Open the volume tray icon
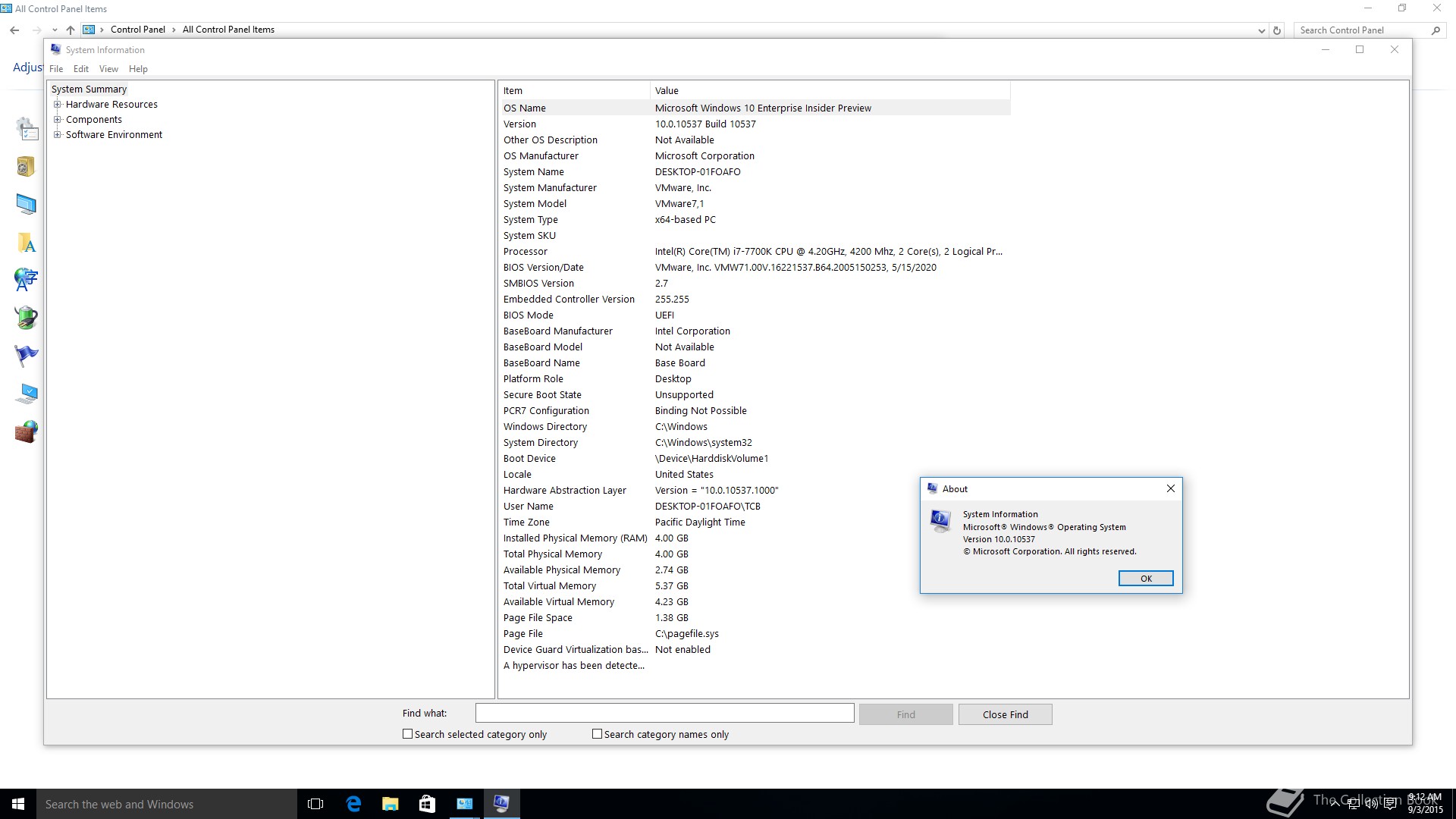This screenshot has width=1456, height=819. point(1371,805)
